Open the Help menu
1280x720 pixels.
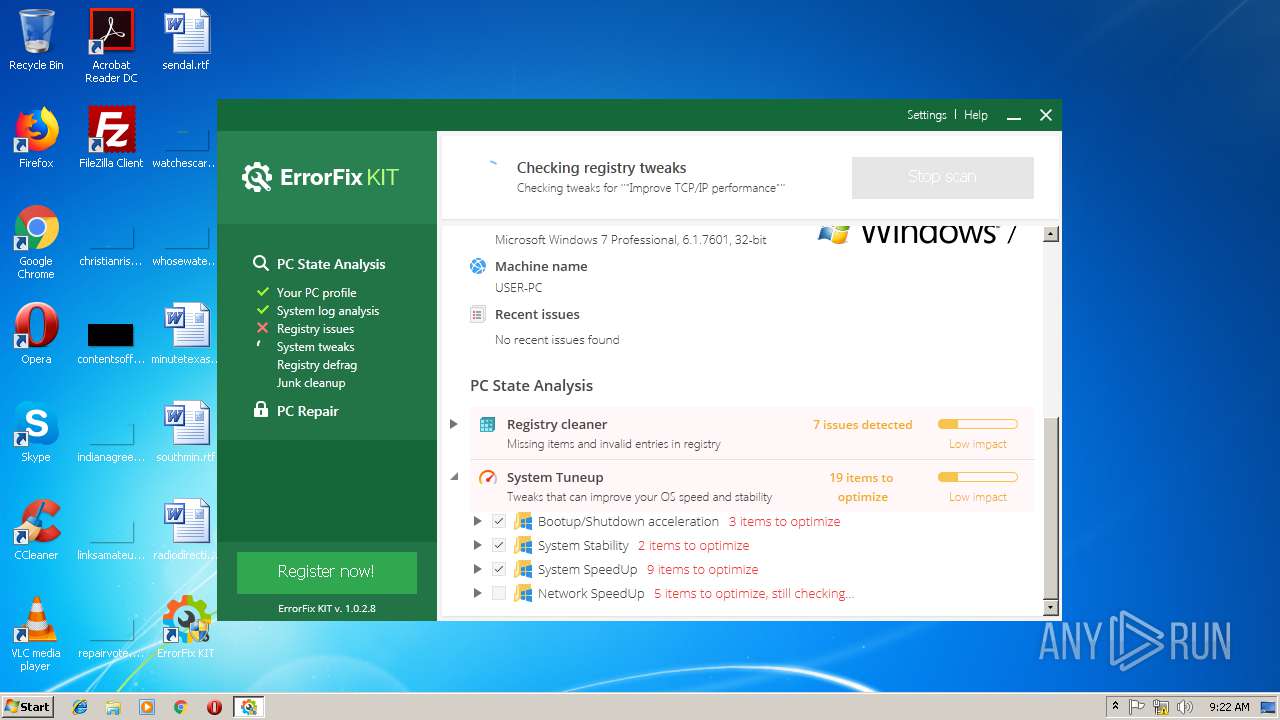click(x=976, y=115)
